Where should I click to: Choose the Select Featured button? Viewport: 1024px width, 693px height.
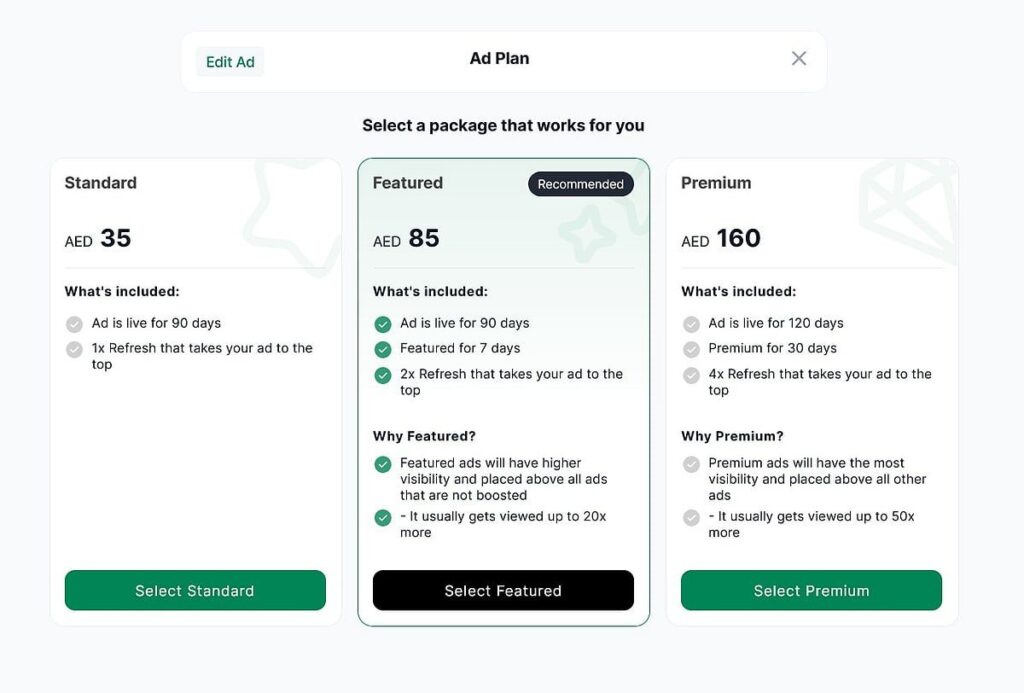(x=503, y=590)
